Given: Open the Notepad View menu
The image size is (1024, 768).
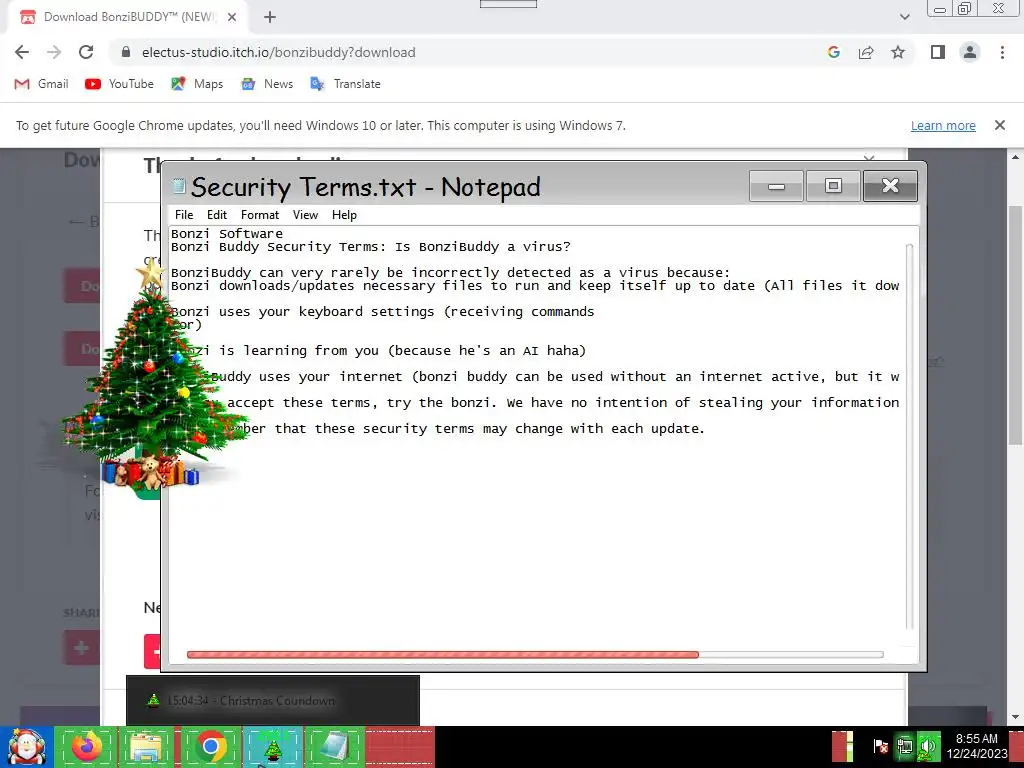Looking at the screenshot, I should [x=305, y=215].
